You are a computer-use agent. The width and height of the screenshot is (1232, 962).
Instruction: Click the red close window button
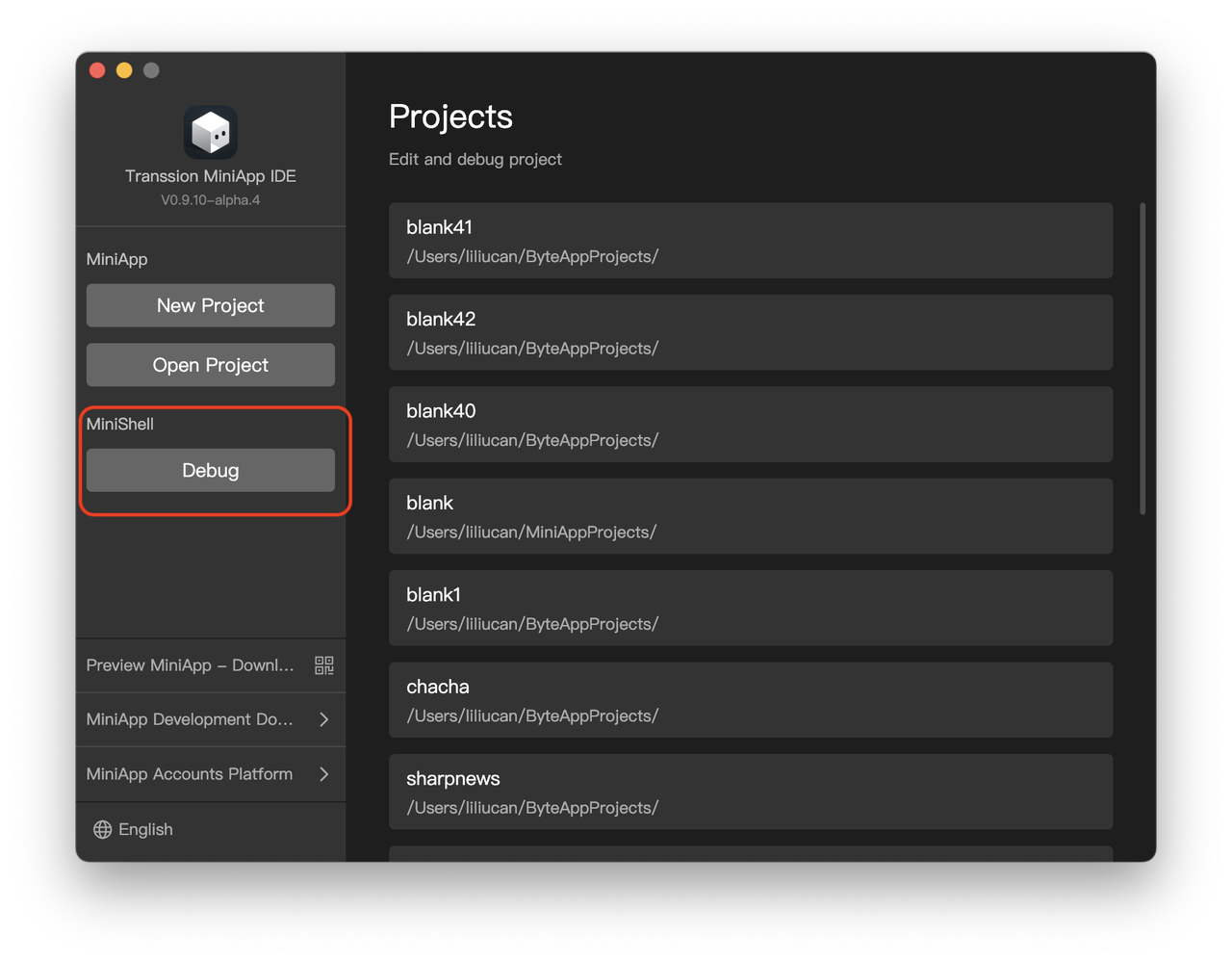pyautogui.click(x=97, y=70)
